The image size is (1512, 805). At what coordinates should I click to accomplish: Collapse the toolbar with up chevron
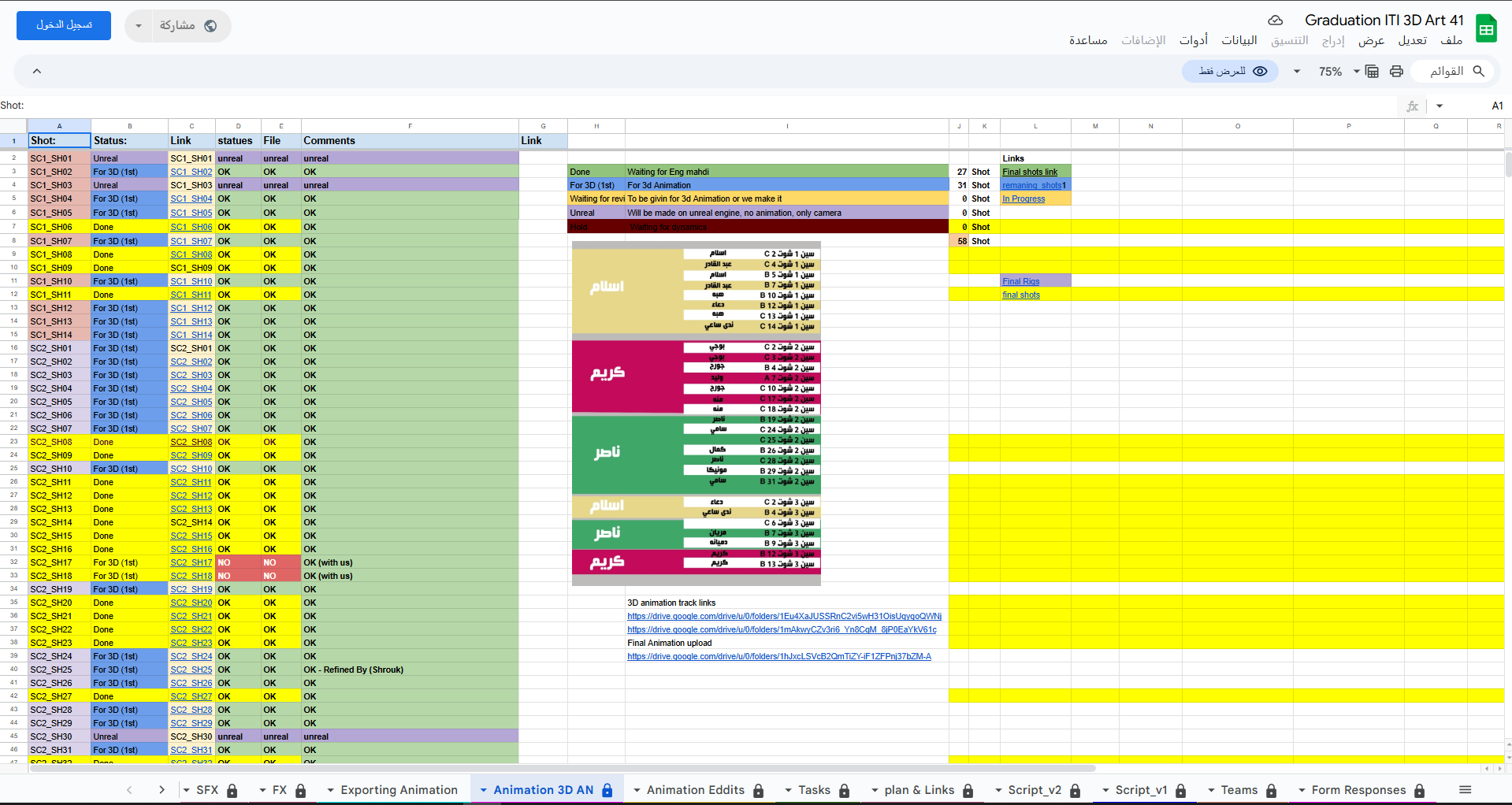[x=36, y=72]
